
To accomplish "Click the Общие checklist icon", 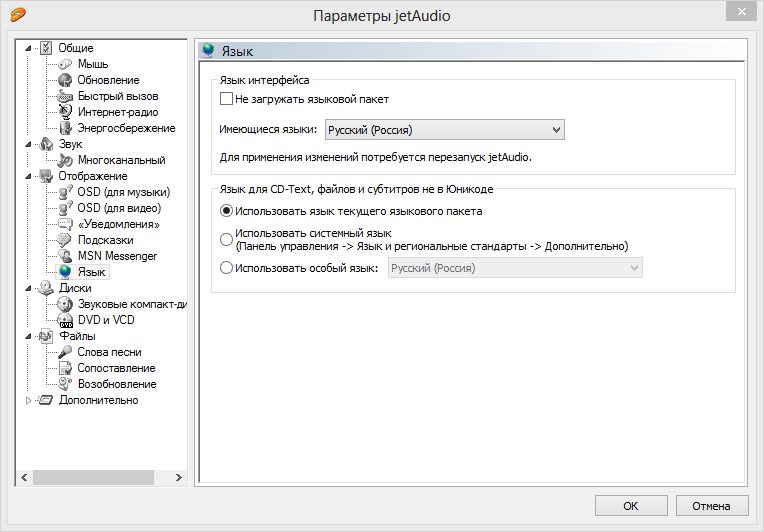I will click(46, 48).
